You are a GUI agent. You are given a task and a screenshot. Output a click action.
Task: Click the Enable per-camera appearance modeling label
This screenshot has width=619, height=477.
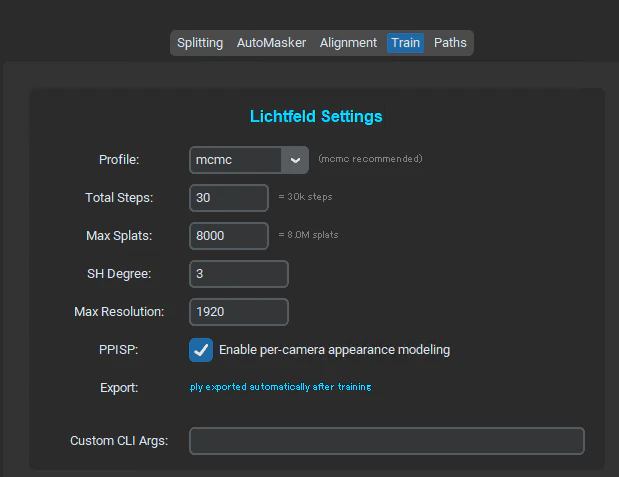(334, 350)
